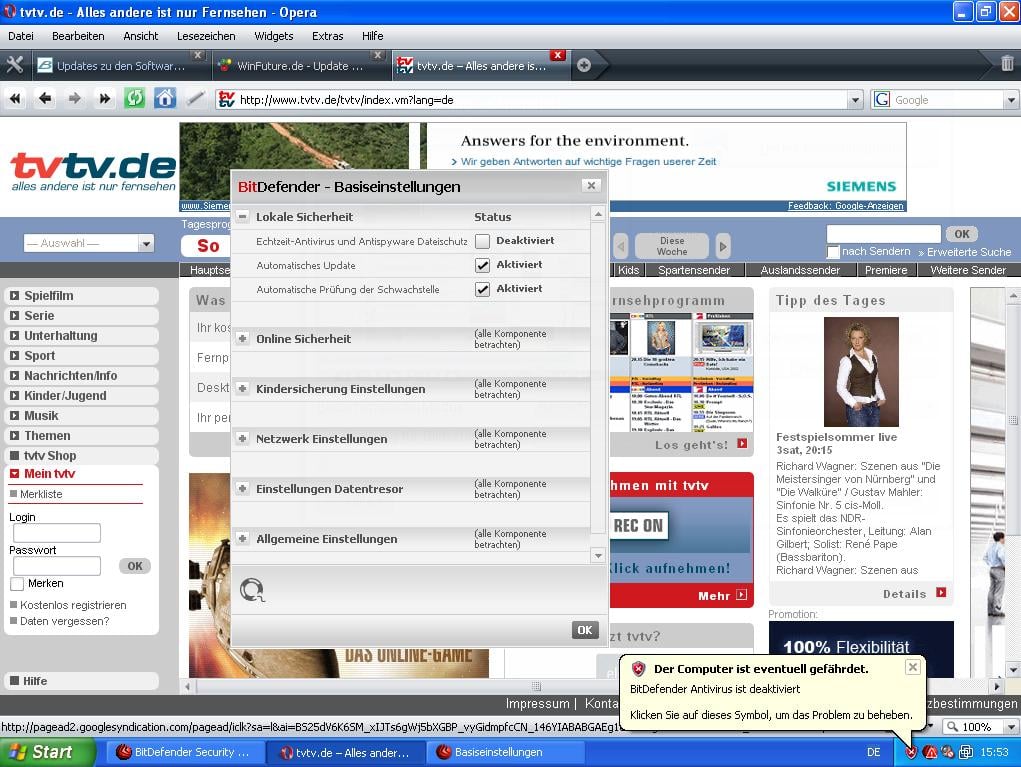Click the Login input field
The image size is (1021, 767).
(57, 533)
